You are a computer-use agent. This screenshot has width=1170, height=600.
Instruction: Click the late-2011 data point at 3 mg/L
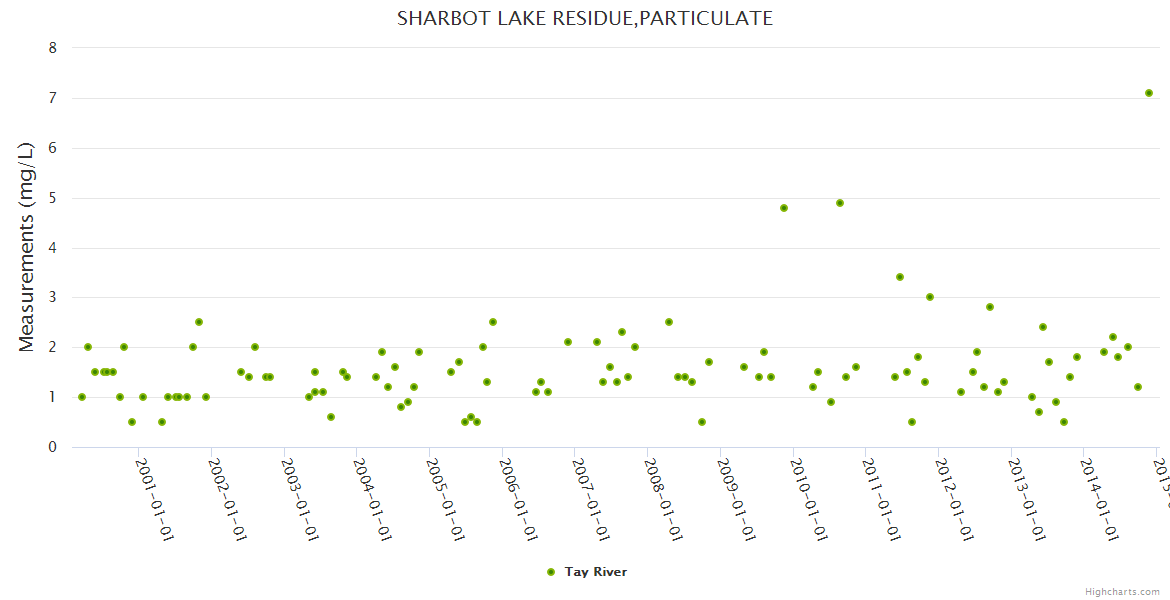(930, 297)
